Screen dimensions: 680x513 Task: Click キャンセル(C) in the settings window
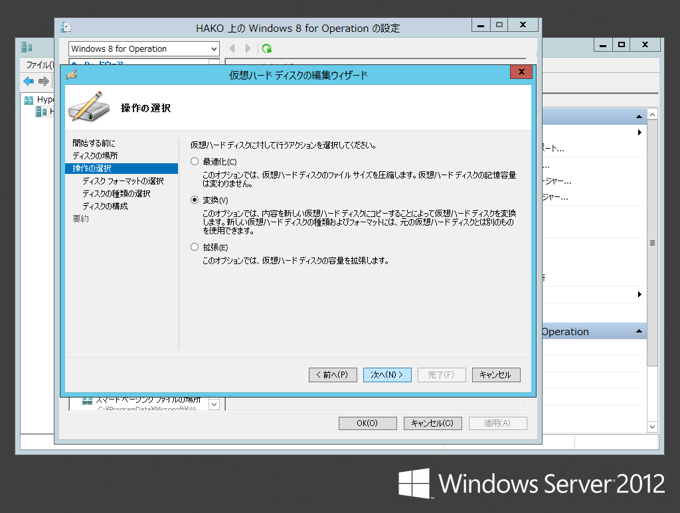point(432,423)
